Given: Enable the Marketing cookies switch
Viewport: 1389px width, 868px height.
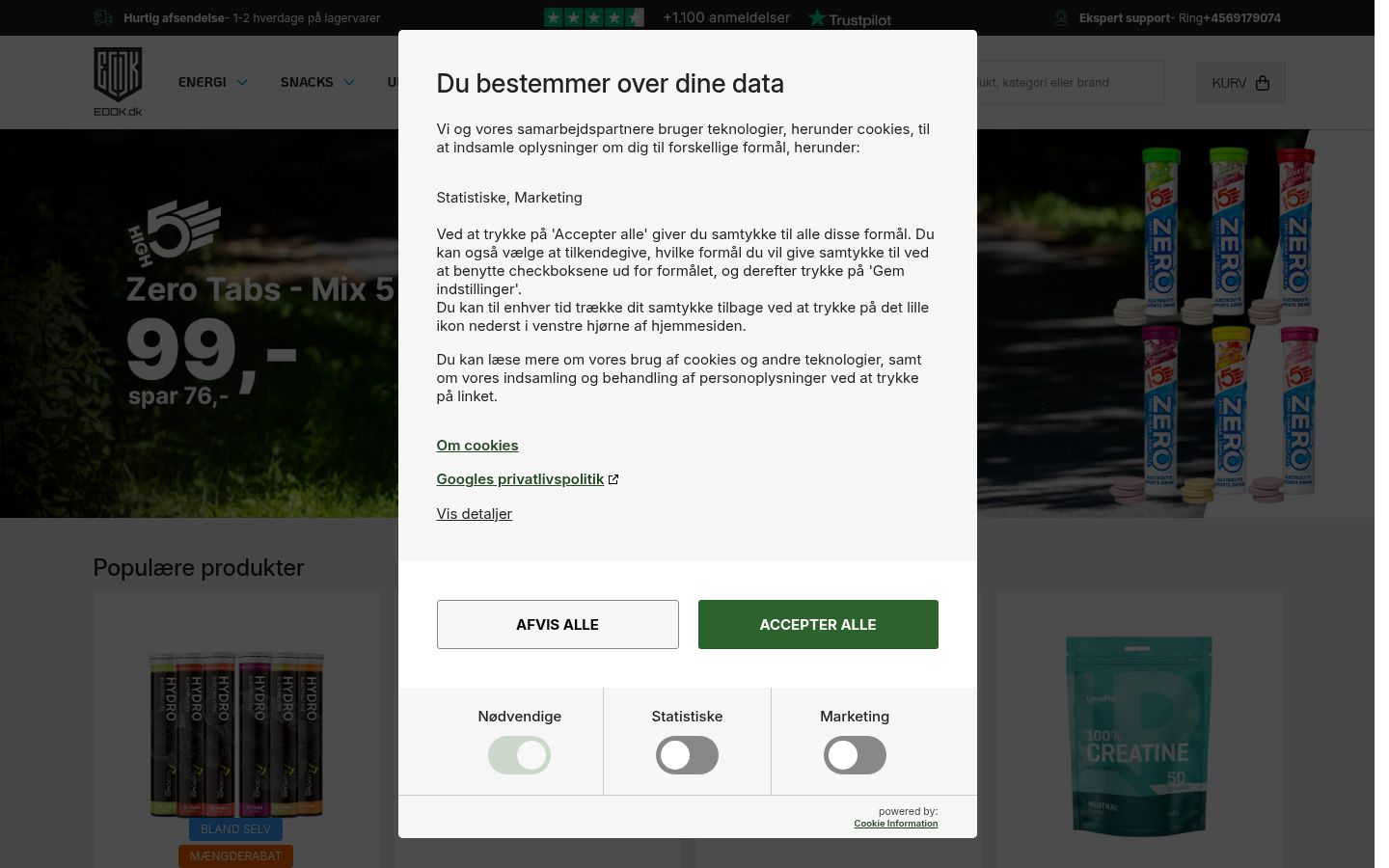Looking at the screenshot, I should (x=855, y=755).
